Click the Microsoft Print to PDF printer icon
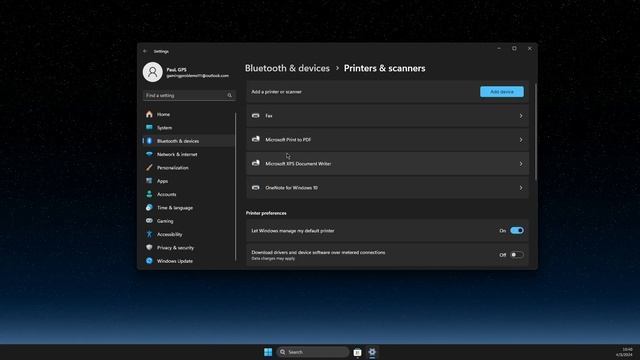 [x=256, y=139]
